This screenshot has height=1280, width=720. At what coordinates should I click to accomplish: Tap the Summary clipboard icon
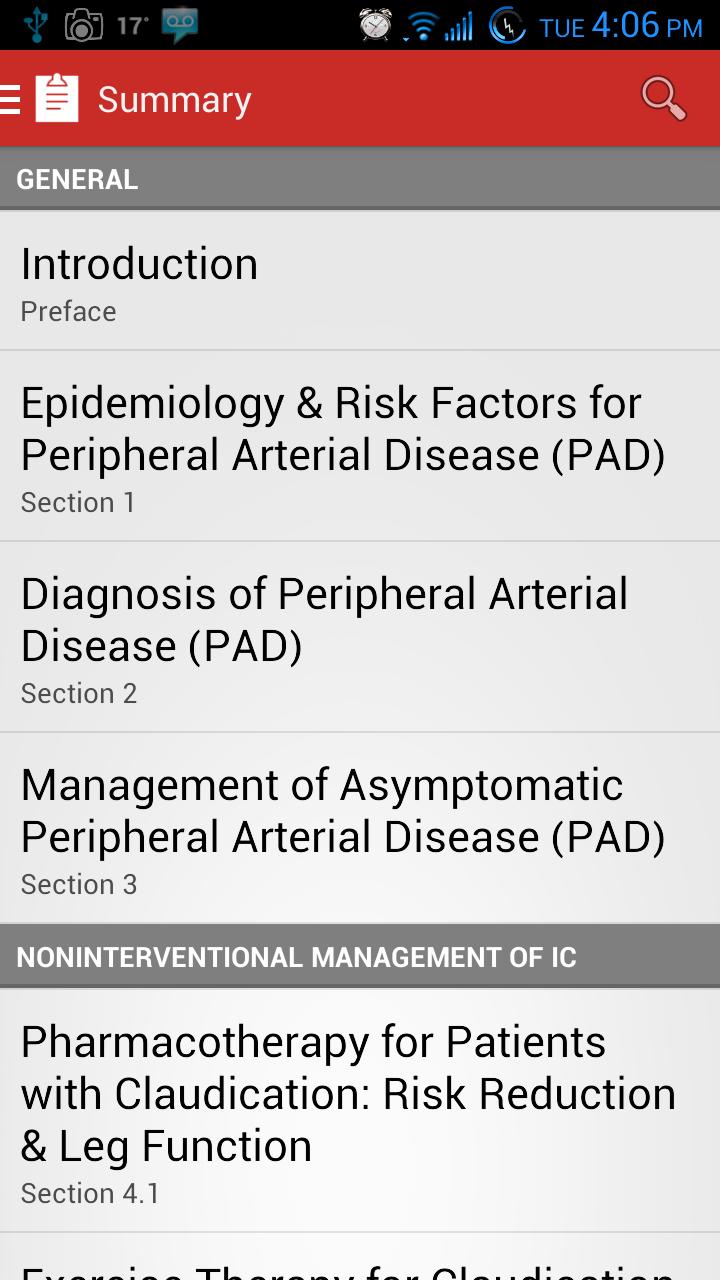click(x=57, y=99)
